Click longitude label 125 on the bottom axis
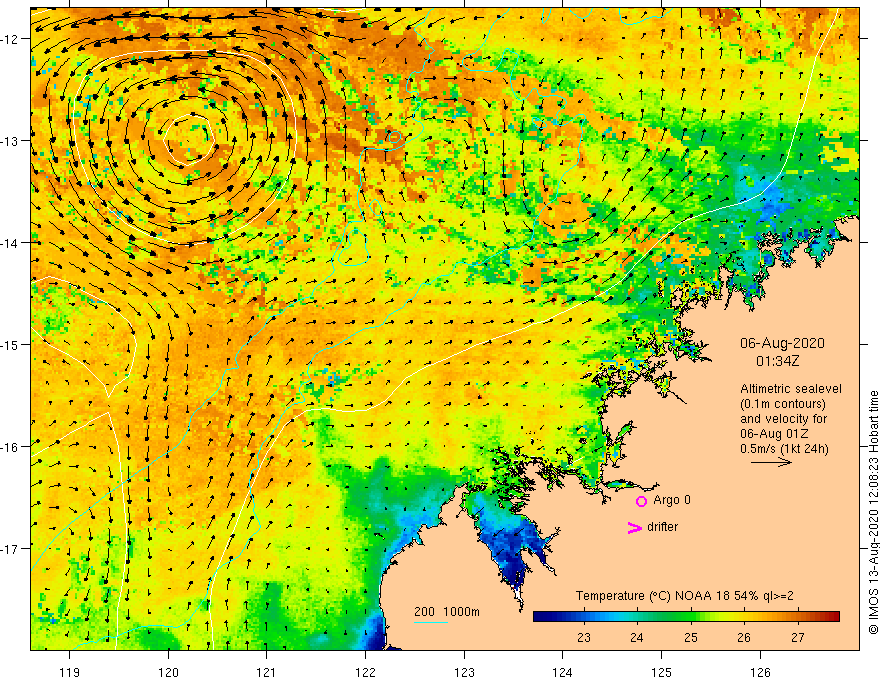This screenshot has height=680, width=880. pyautogui.click(x=662, y=672)
